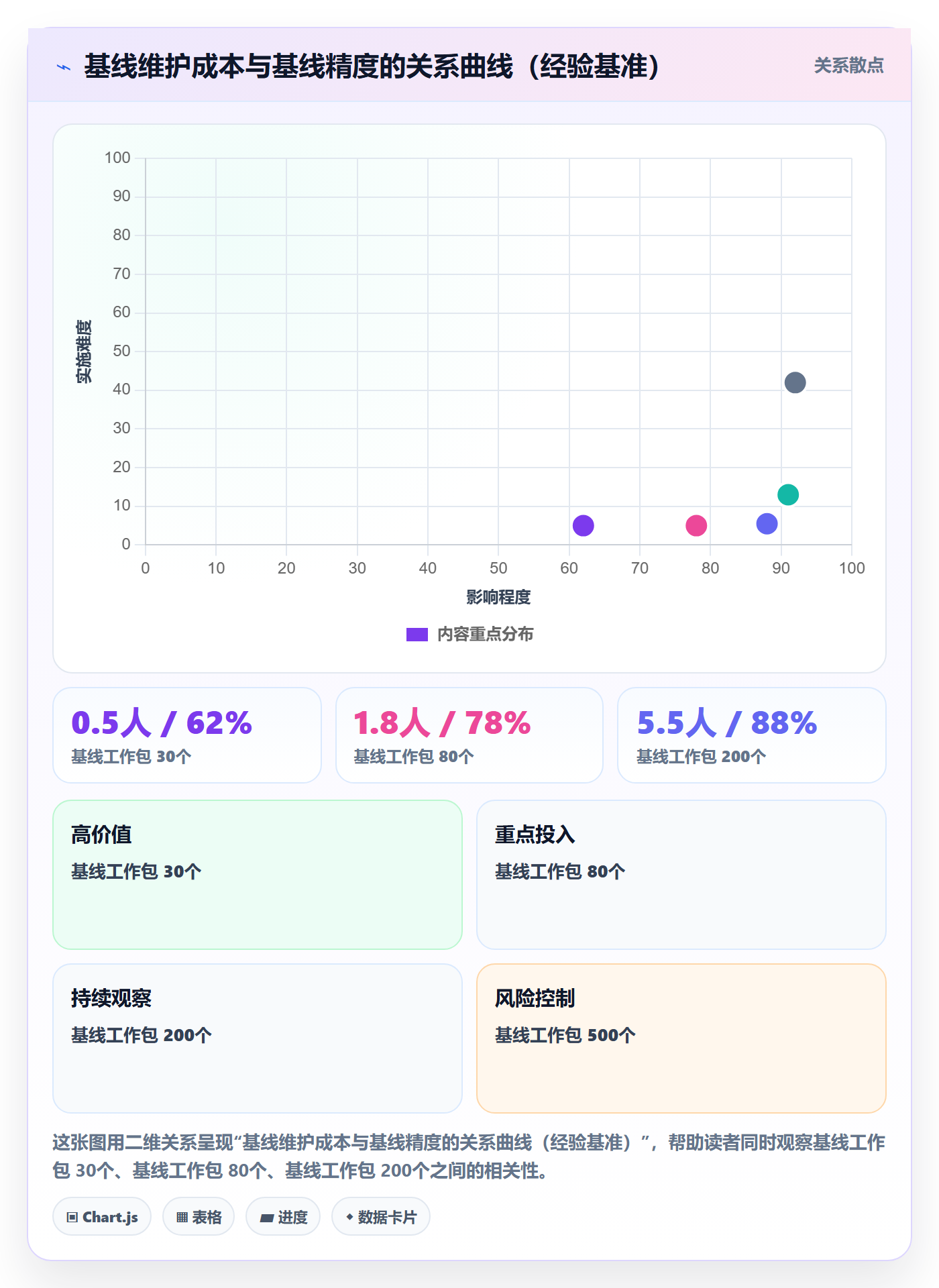Click the 实施难度 y-axis title

point(84,352)
